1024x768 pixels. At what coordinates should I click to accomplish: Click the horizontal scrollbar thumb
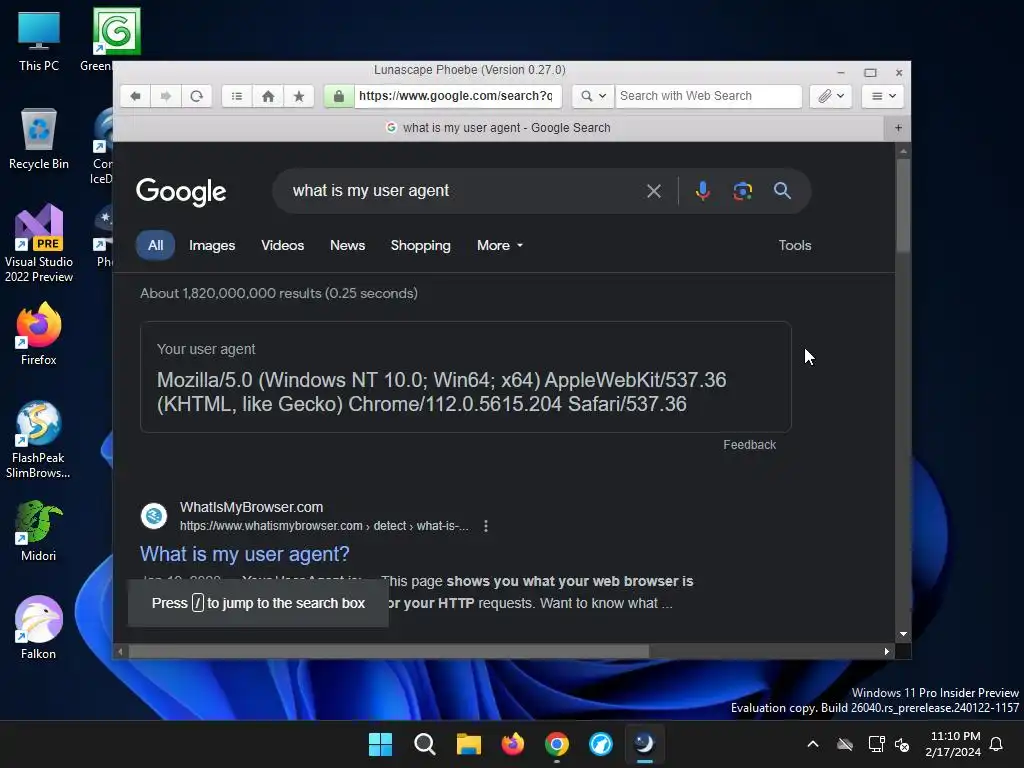pos(389,652)
